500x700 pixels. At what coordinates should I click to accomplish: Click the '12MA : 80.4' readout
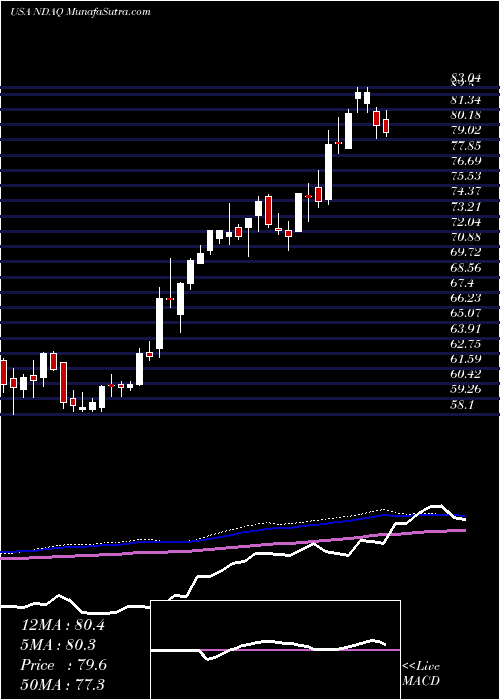(x=63, y=625)
